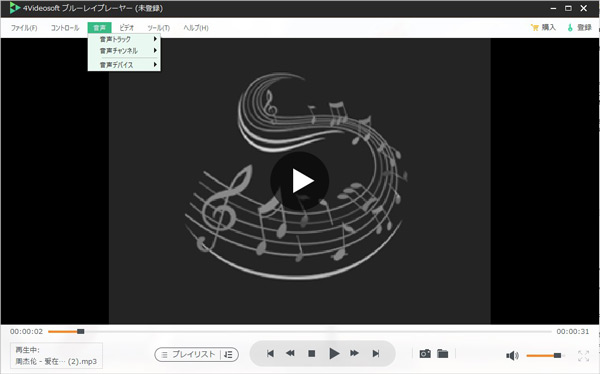Click the now playing mp3 filename
600x374 pixels.
(56, 361)
